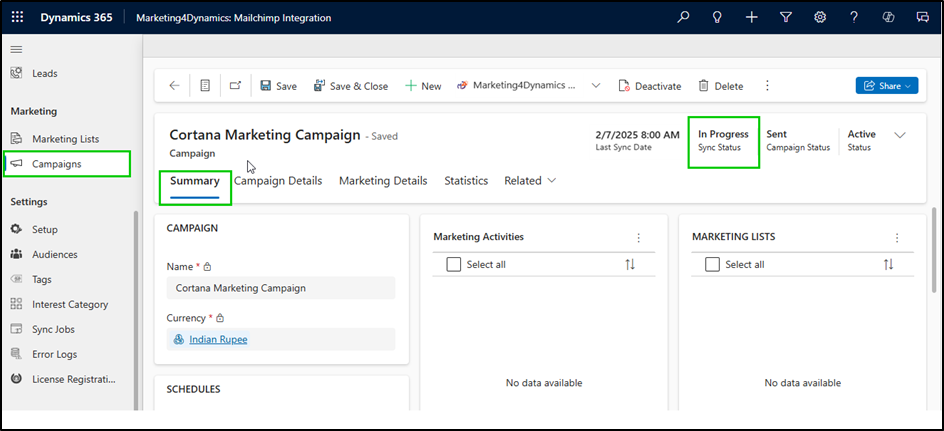The width and height of the screenshot is (944, 431).
Task: Click the help question mark icon
Action: [x=853, y=18]
